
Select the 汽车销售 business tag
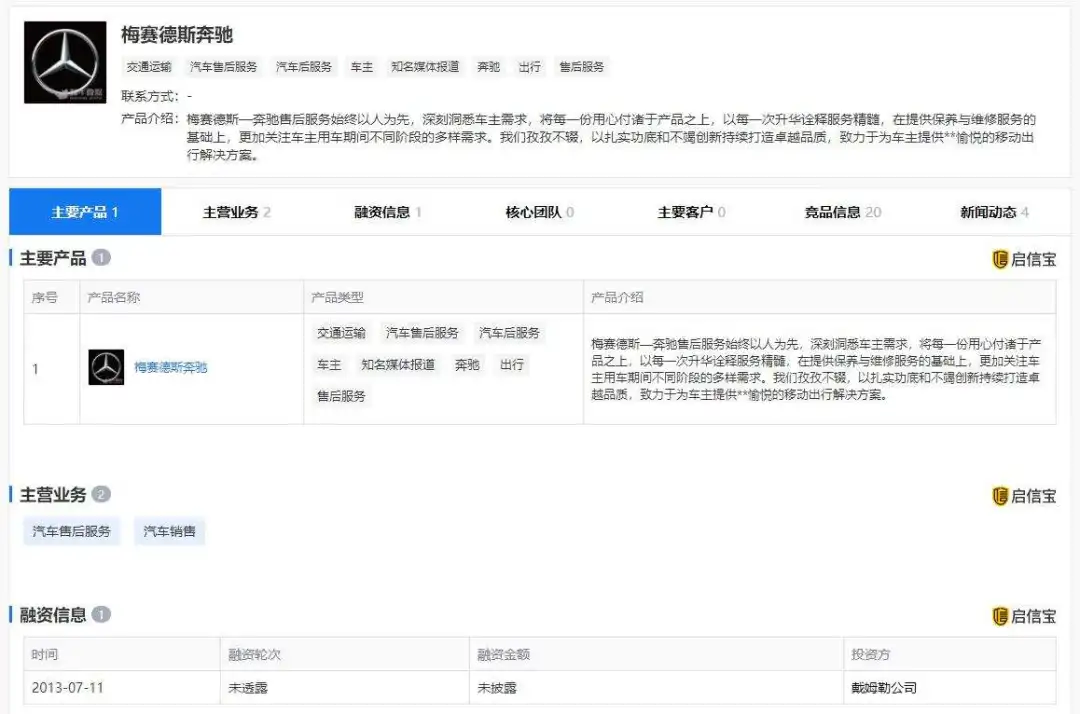tap(169, 532)
